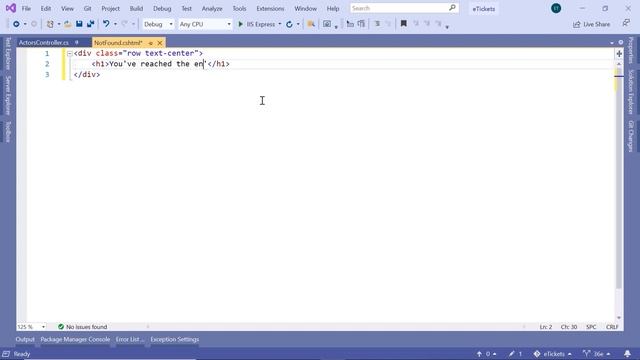Viewport: 640px width, 360px height.
Task: Open tab settings gear icon
Action: click(621, 42)
